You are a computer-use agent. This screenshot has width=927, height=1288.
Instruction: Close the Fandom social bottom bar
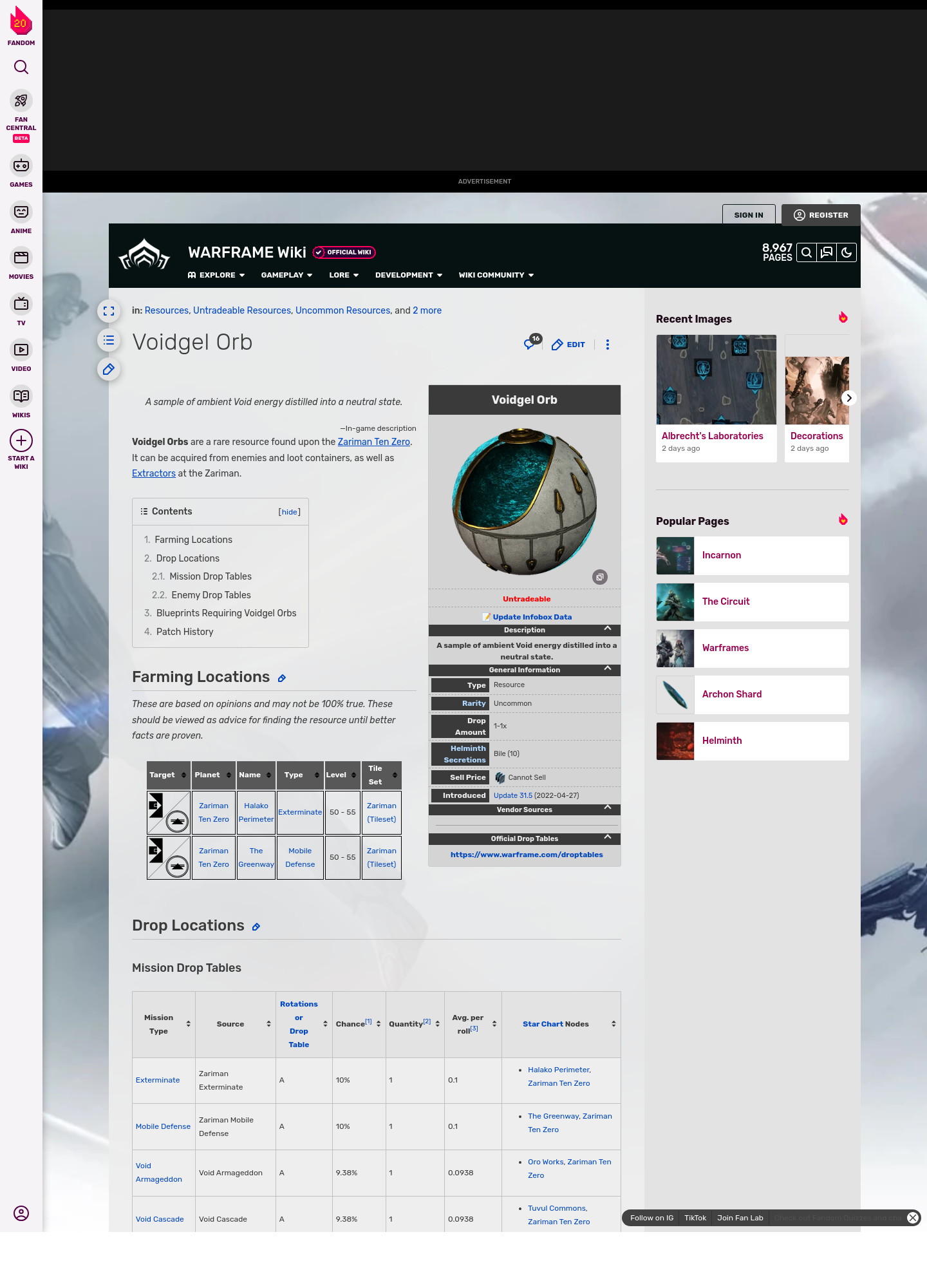[913, 1218]
